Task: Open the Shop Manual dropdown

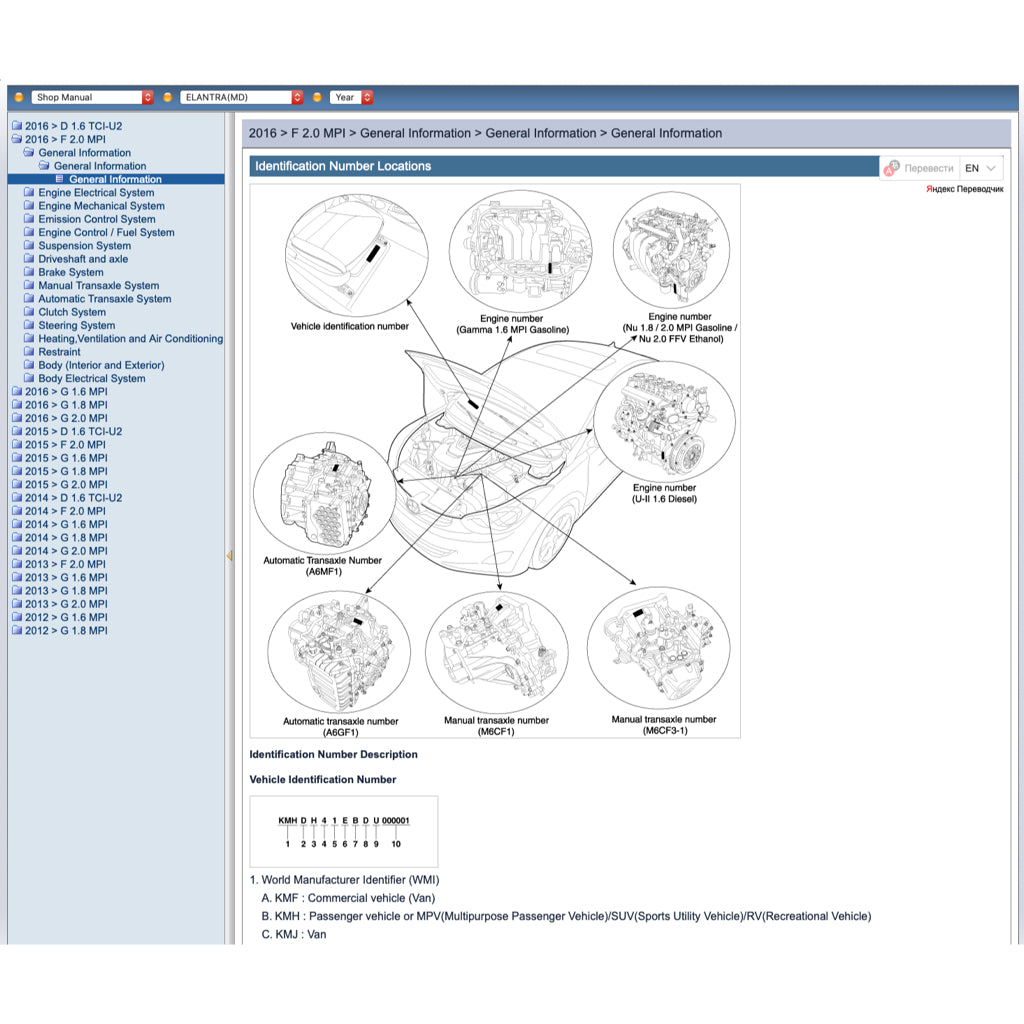Action: 92,97
